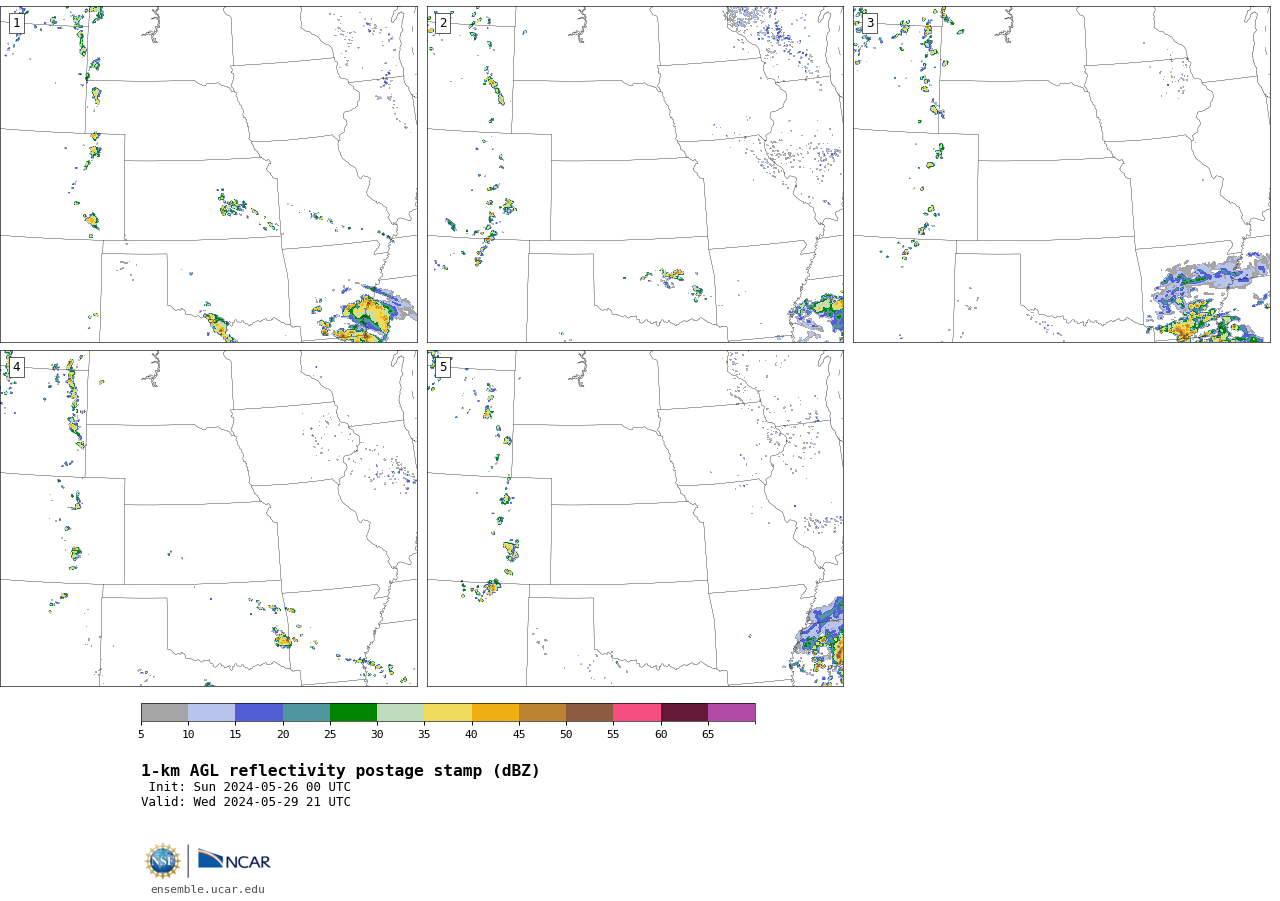Click the panel number 4 label
Screen dimensions: 1280x901
16,367
